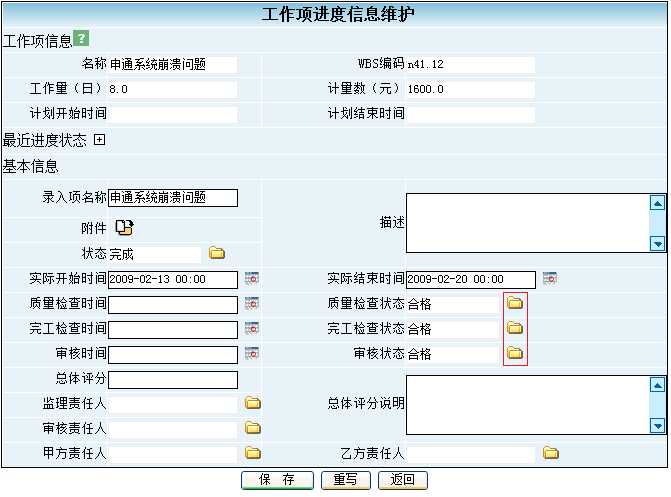
Task: Click the empty 计划结束时间 field
Action: point(471,115)
